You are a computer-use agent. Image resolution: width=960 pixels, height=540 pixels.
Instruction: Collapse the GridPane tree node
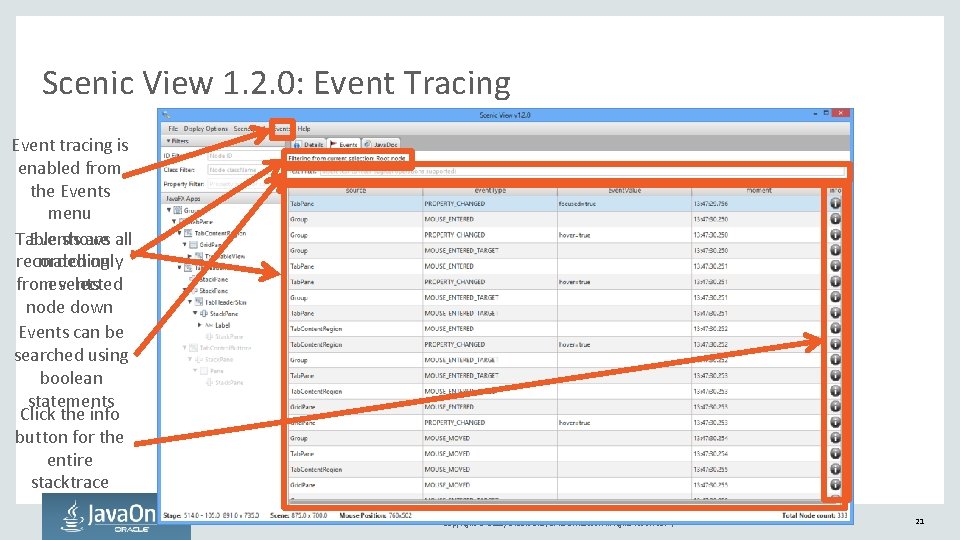click(x=185, y=244)
